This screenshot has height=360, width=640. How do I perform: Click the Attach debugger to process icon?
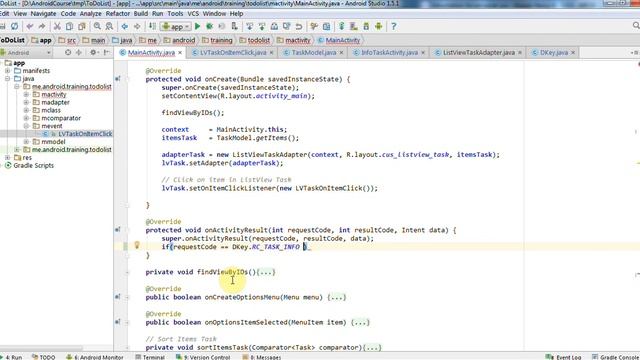(235, 27)
